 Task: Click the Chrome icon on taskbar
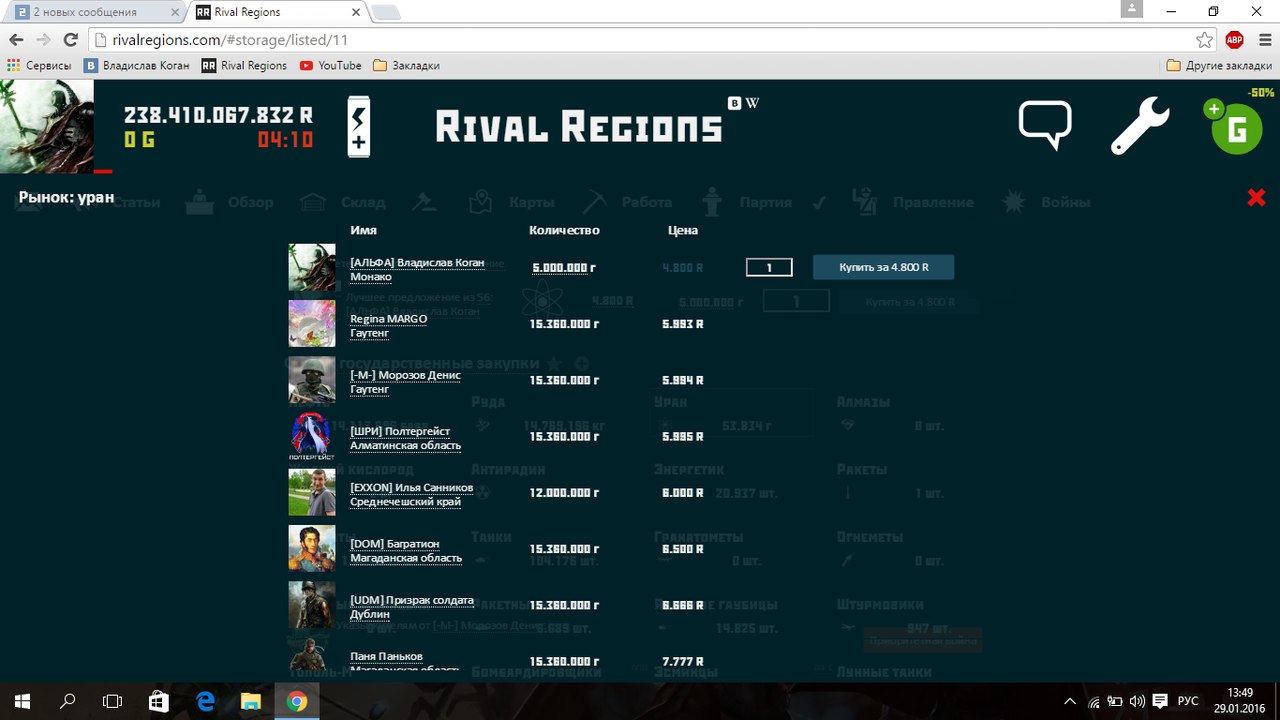pos(297,701)
